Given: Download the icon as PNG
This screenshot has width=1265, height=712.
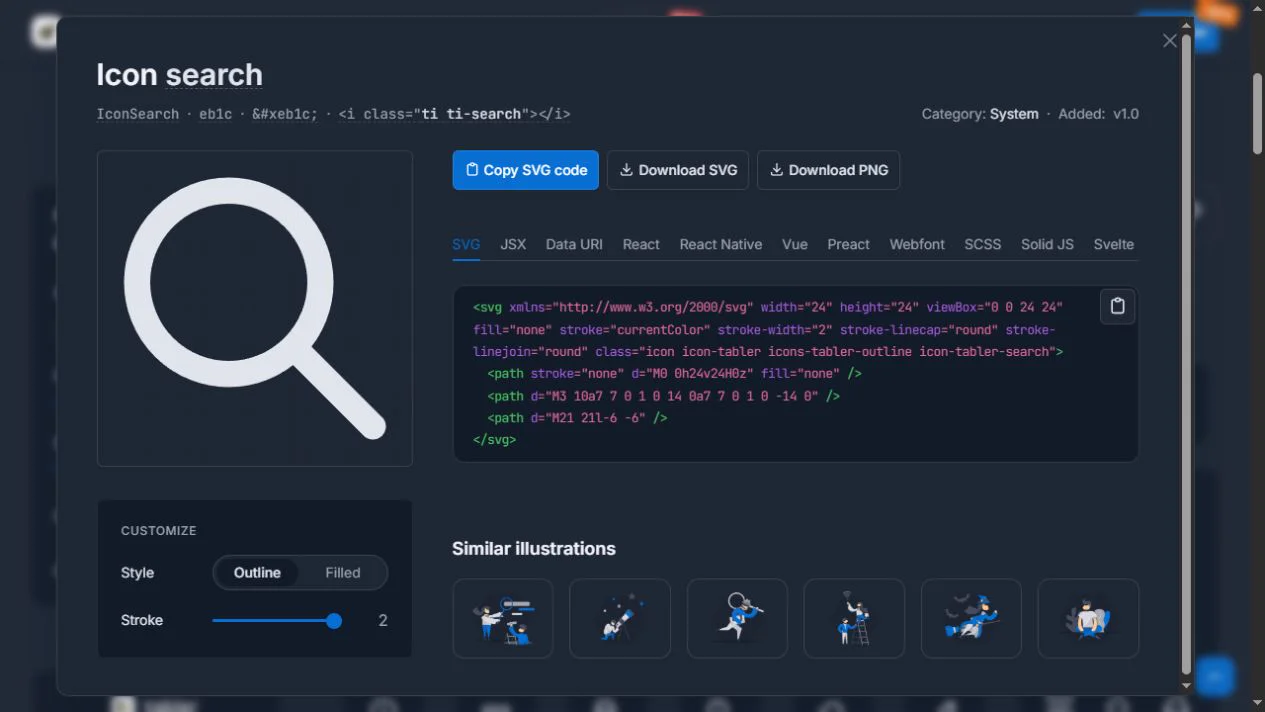Looking at the screenshot, I should tap(829, 170).
